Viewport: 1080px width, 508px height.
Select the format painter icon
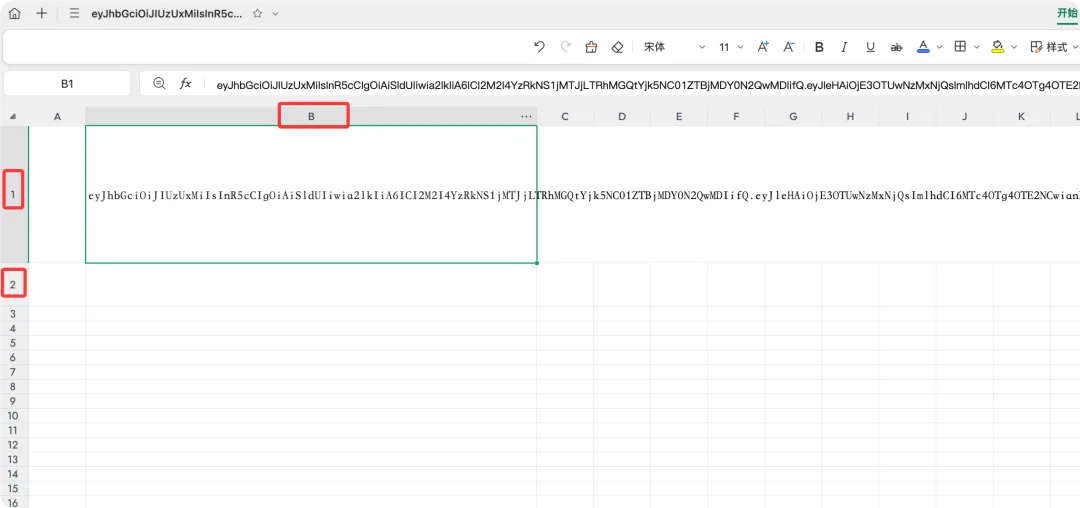tap(591, 47)
